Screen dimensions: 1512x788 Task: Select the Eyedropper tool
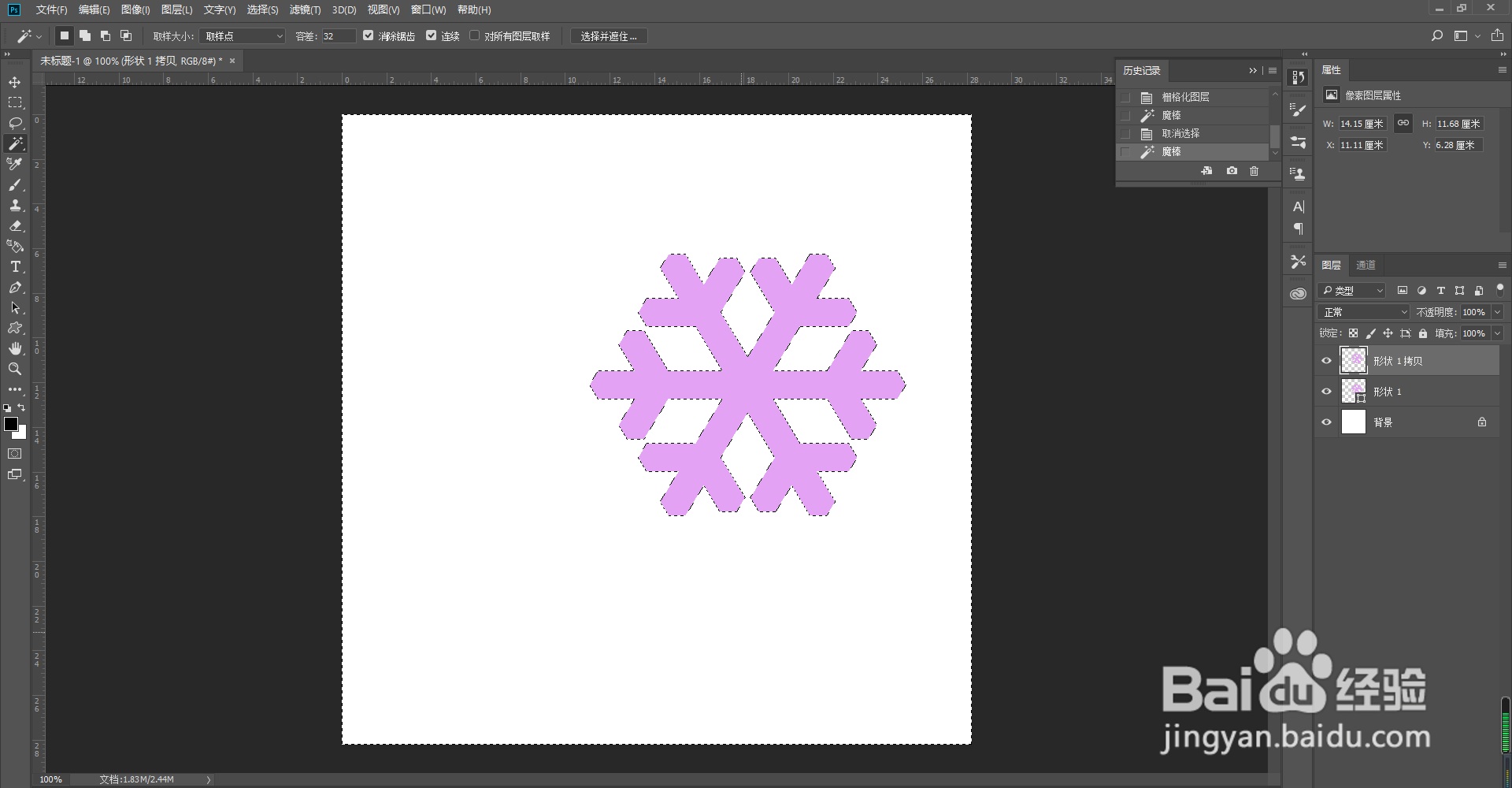(x=15, y=164)
